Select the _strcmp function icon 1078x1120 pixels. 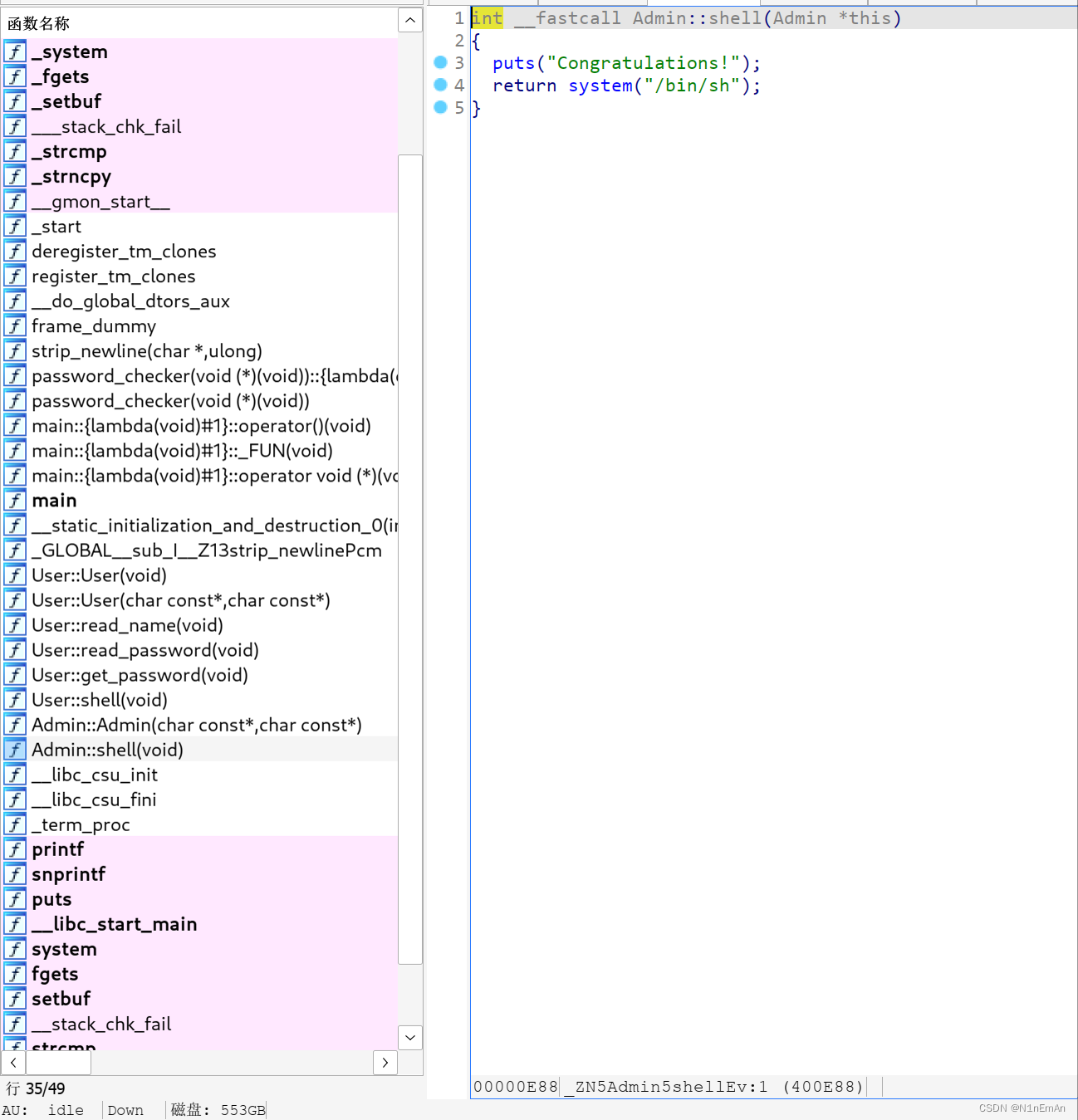pos(15,151)
